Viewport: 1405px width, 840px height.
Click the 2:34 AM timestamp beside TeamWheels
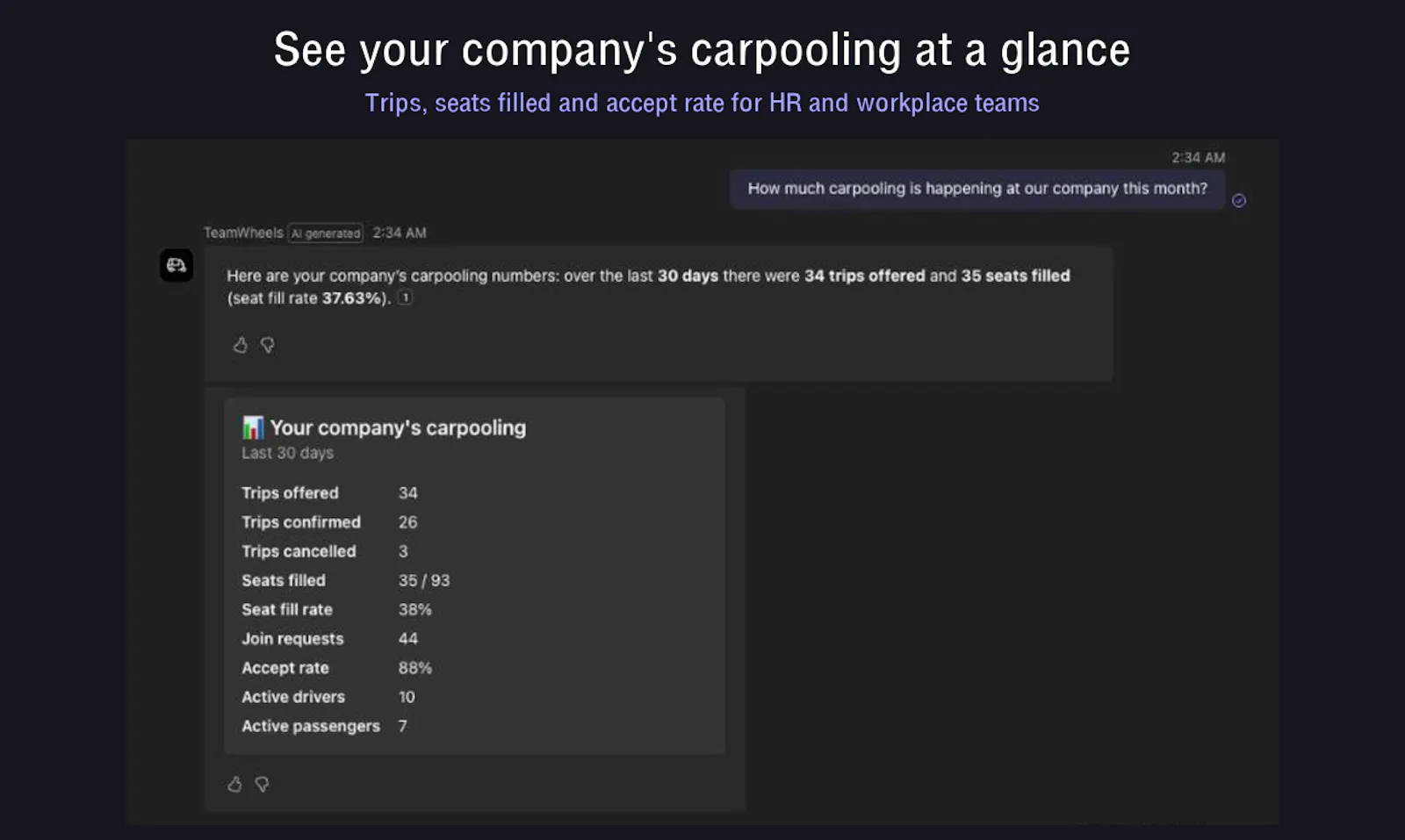400,233
